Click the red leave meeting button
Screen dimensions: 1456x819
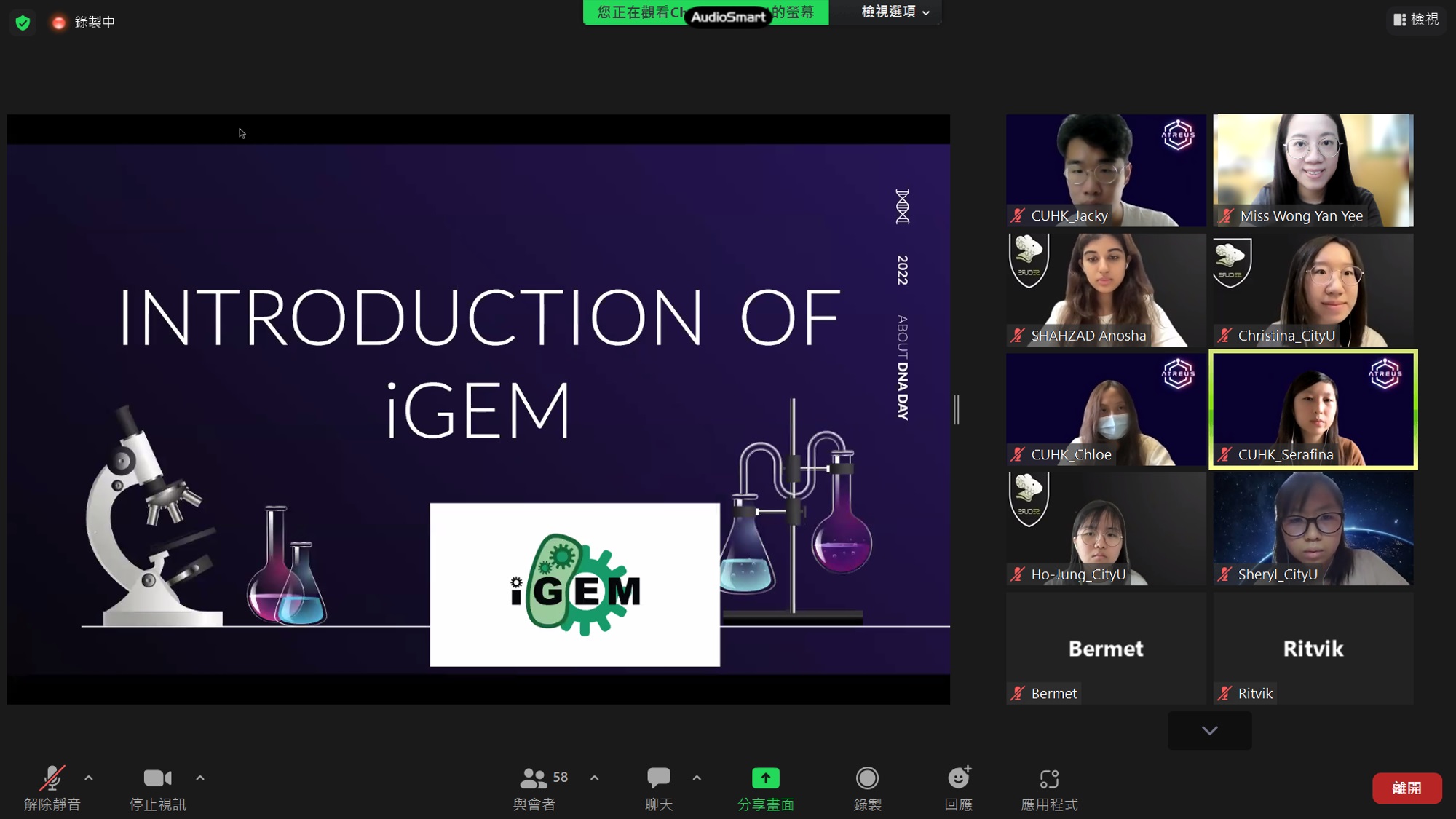1406,788
